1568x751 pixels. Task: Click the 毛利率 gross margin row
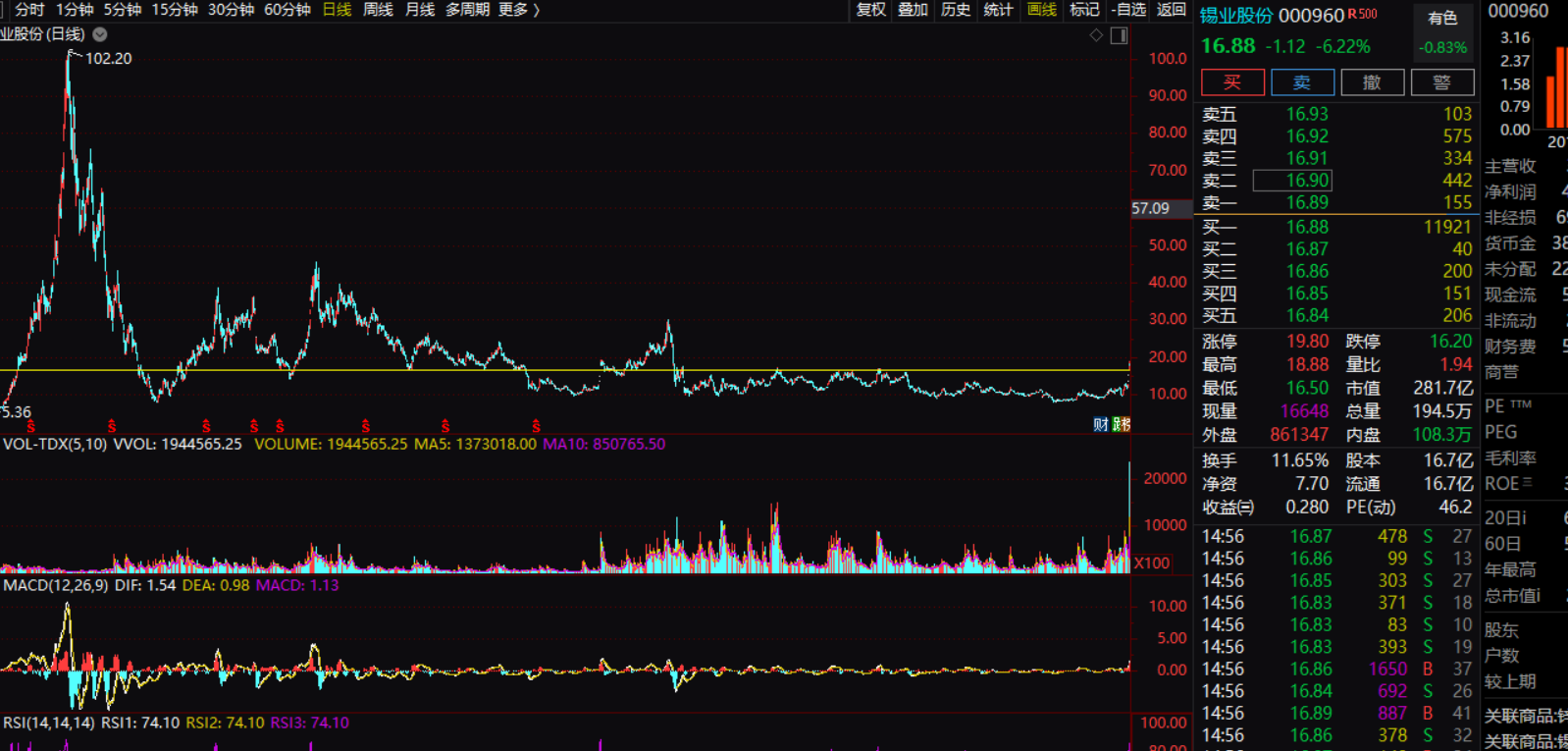[1510, 457]
